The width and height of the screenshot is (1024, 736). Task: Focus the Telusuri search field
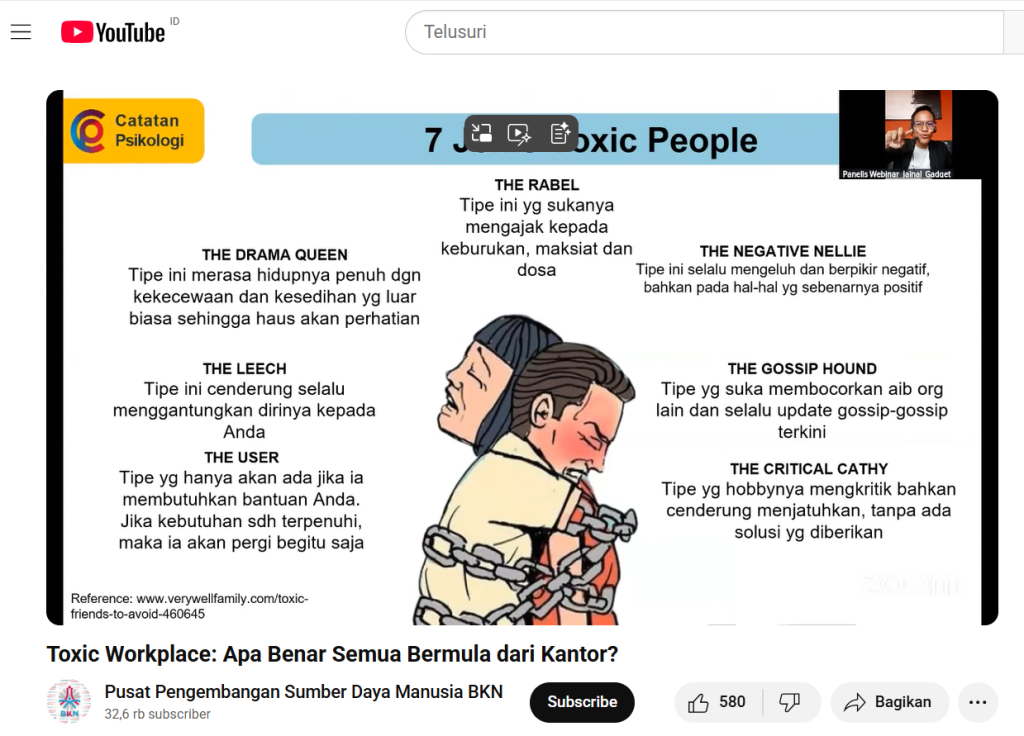coord(704,32)
